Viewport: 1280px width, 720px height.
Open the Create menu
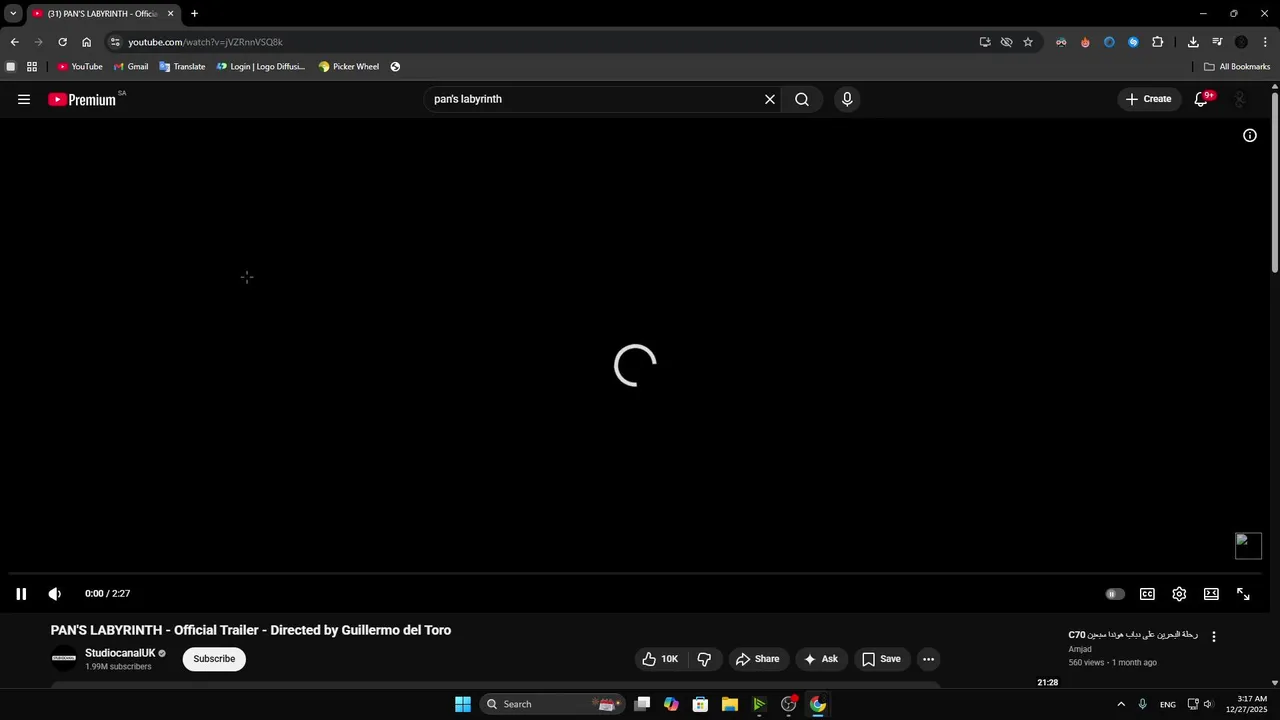tap(1148, 99)
